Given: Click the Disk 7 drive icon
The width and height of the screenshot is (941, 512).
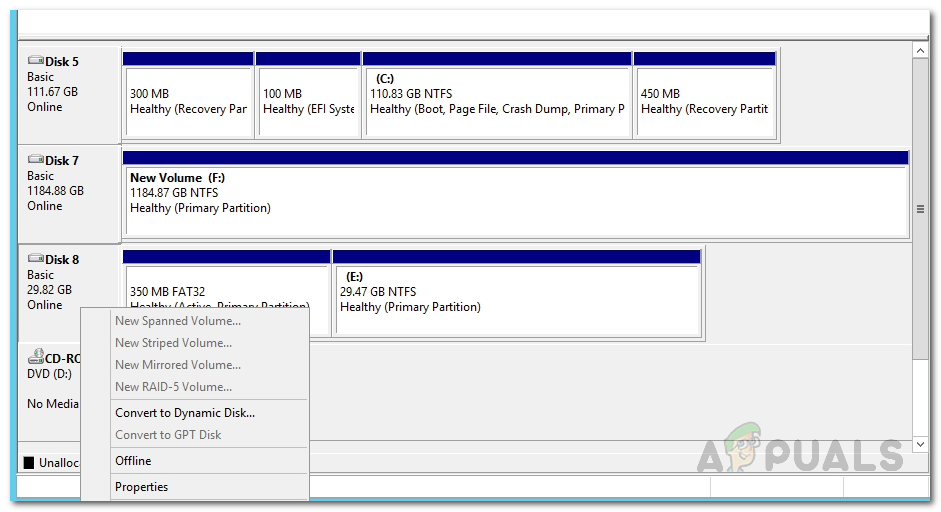Looking at the screenshot, I should tap(36, 160).
